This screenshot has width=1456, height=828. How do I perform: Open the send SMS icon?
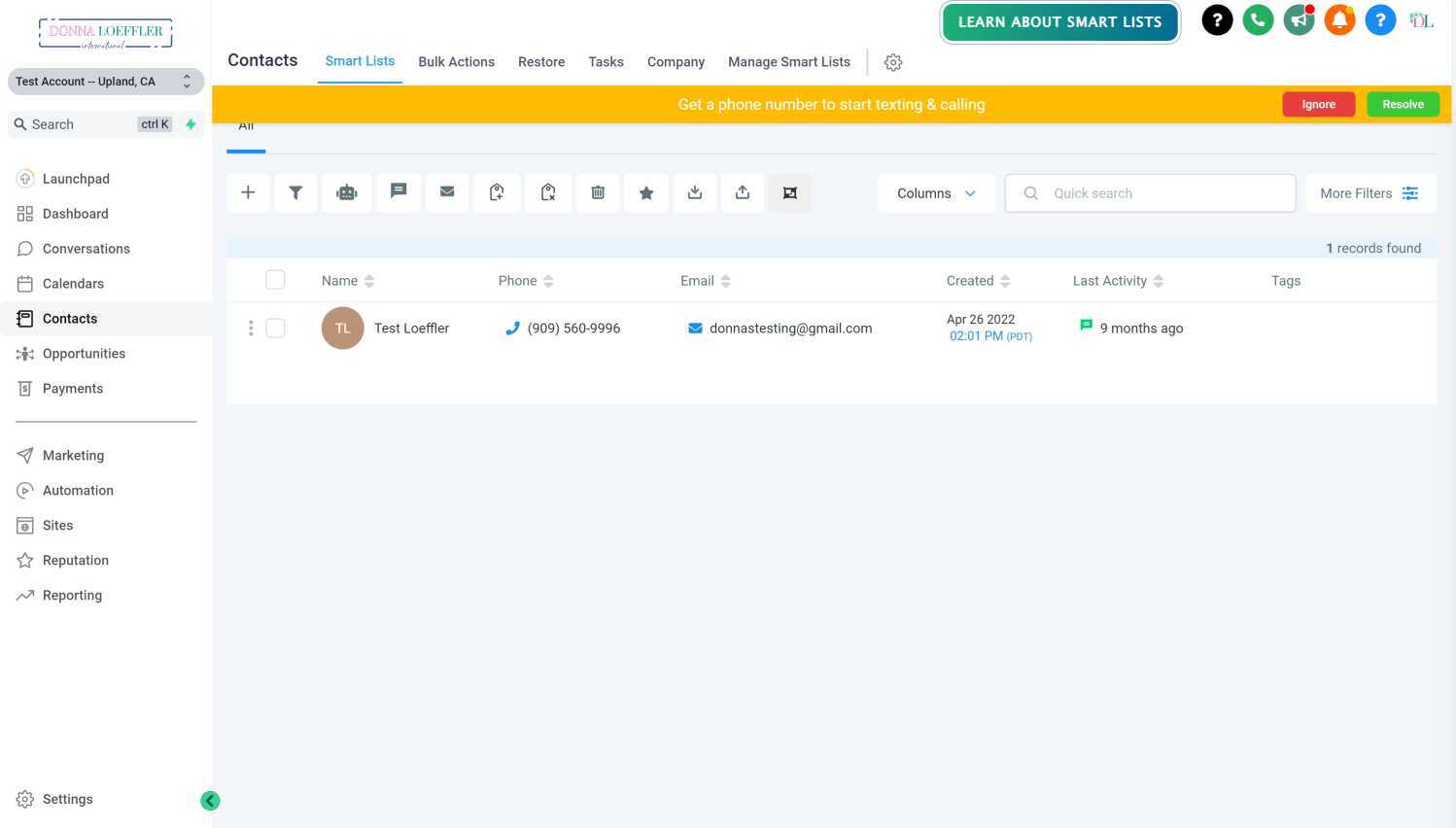(x=399, y=192)
